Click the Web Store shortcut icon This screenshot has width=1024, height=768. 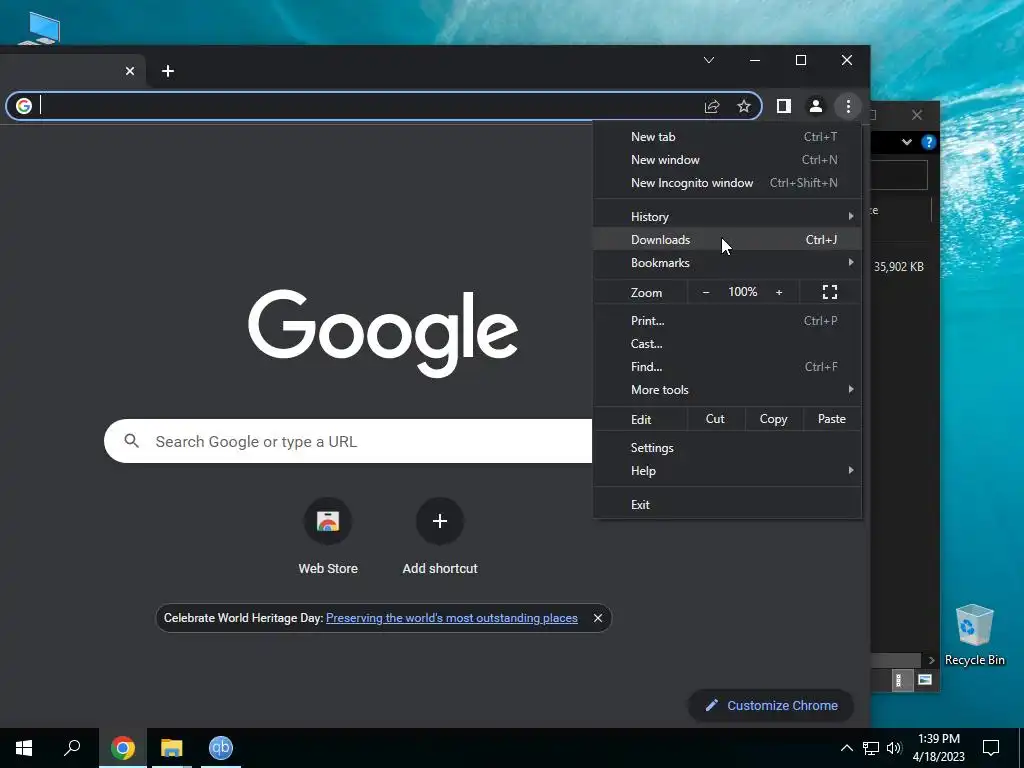point(328,521)
